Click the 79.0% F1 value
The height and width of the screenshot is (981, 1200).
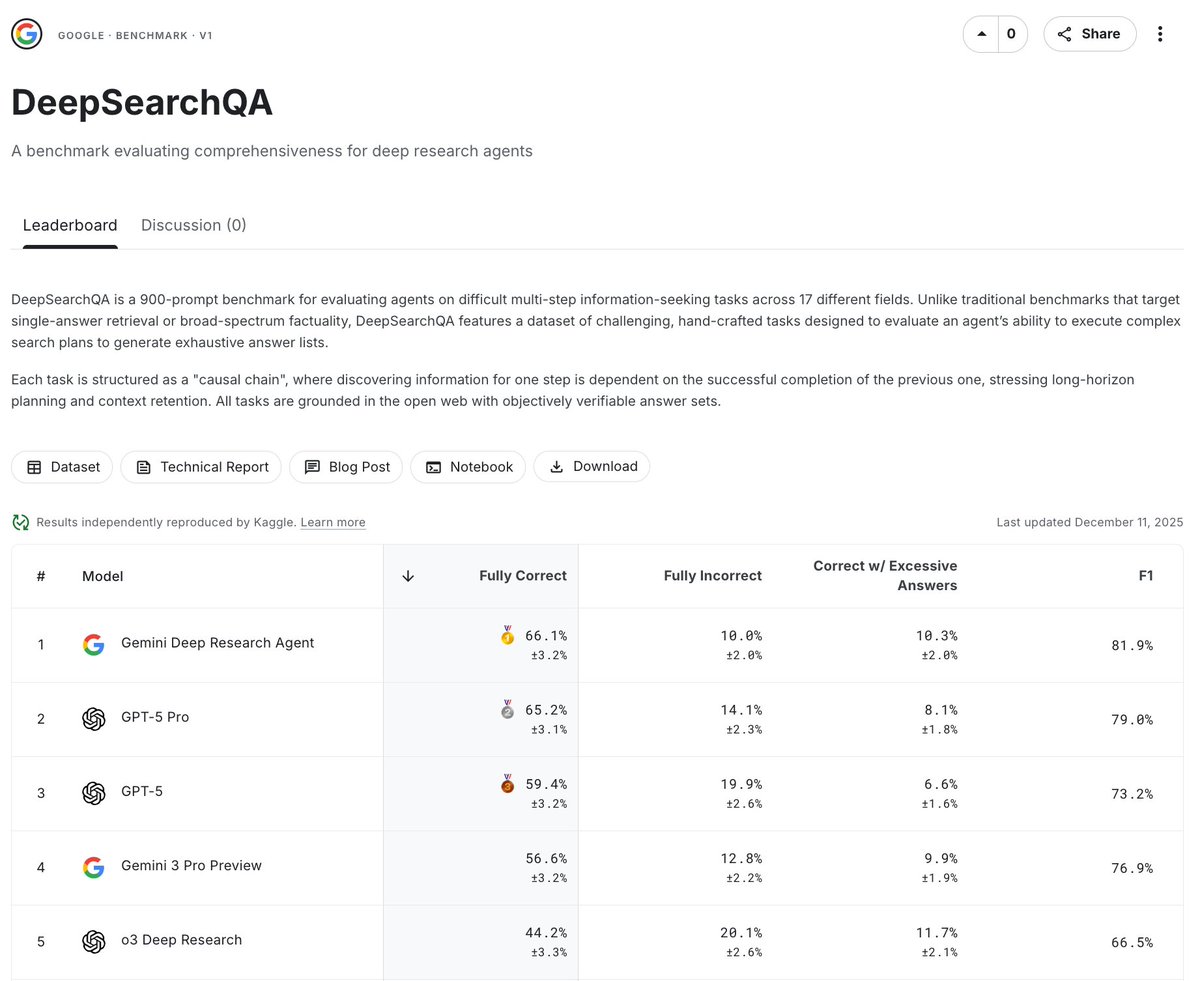1132,720
